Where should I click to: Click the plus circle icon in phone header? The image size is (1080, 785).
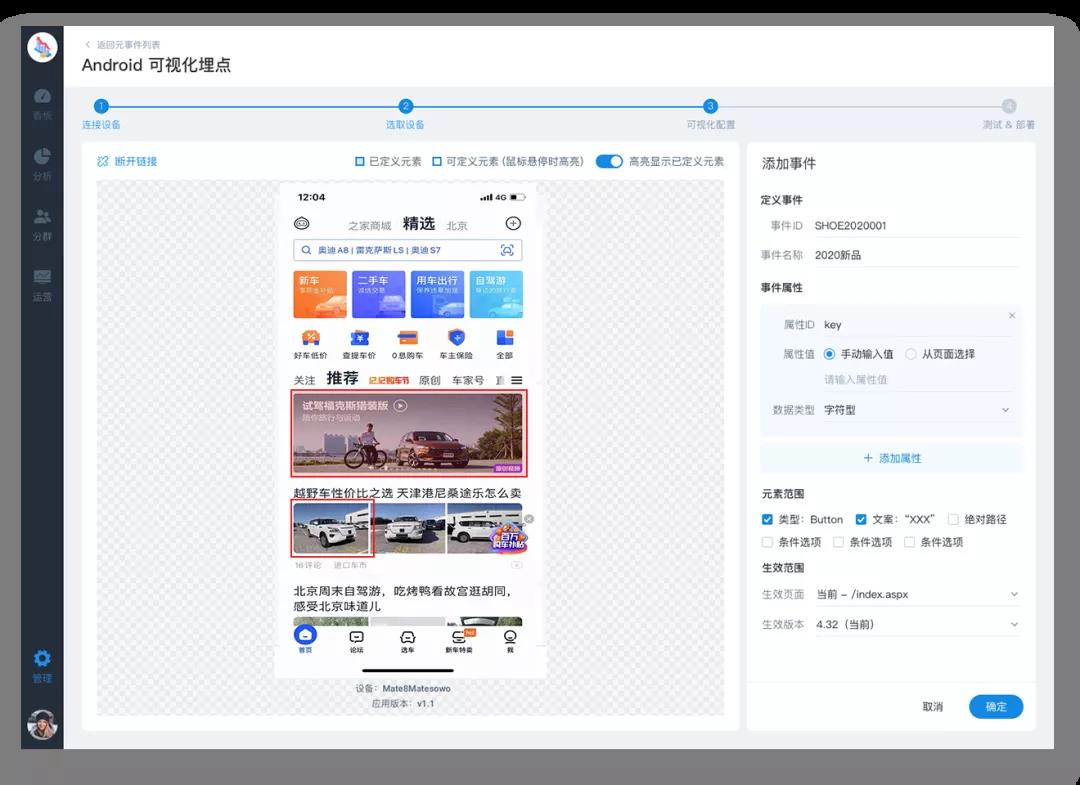click(513, 223)
